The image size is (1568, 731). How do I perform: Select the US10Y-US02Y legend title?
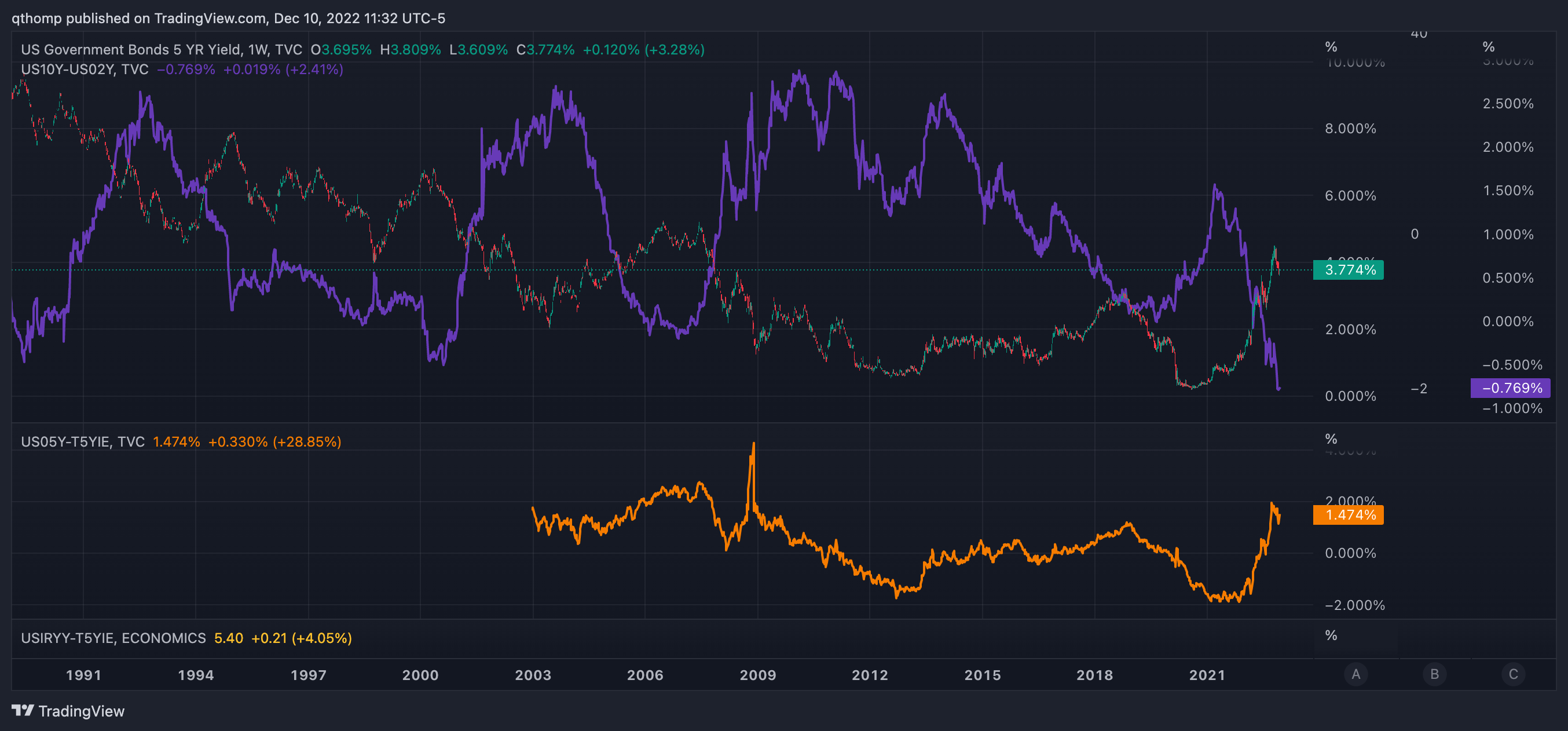click(85, 70)
